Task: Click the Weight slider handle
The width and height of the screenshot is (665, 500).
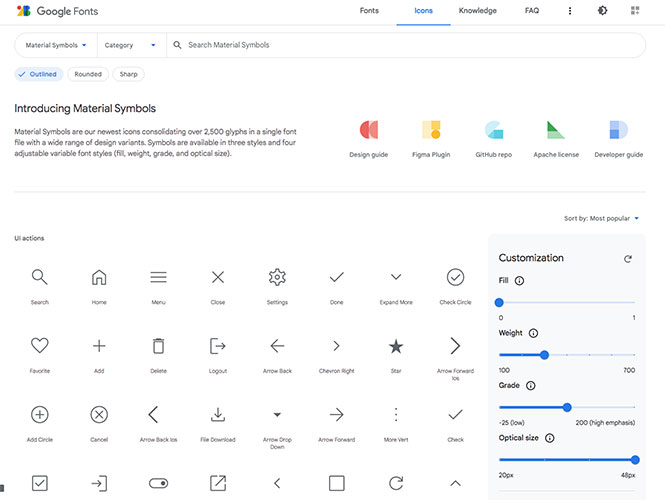Action: point(545,355)
